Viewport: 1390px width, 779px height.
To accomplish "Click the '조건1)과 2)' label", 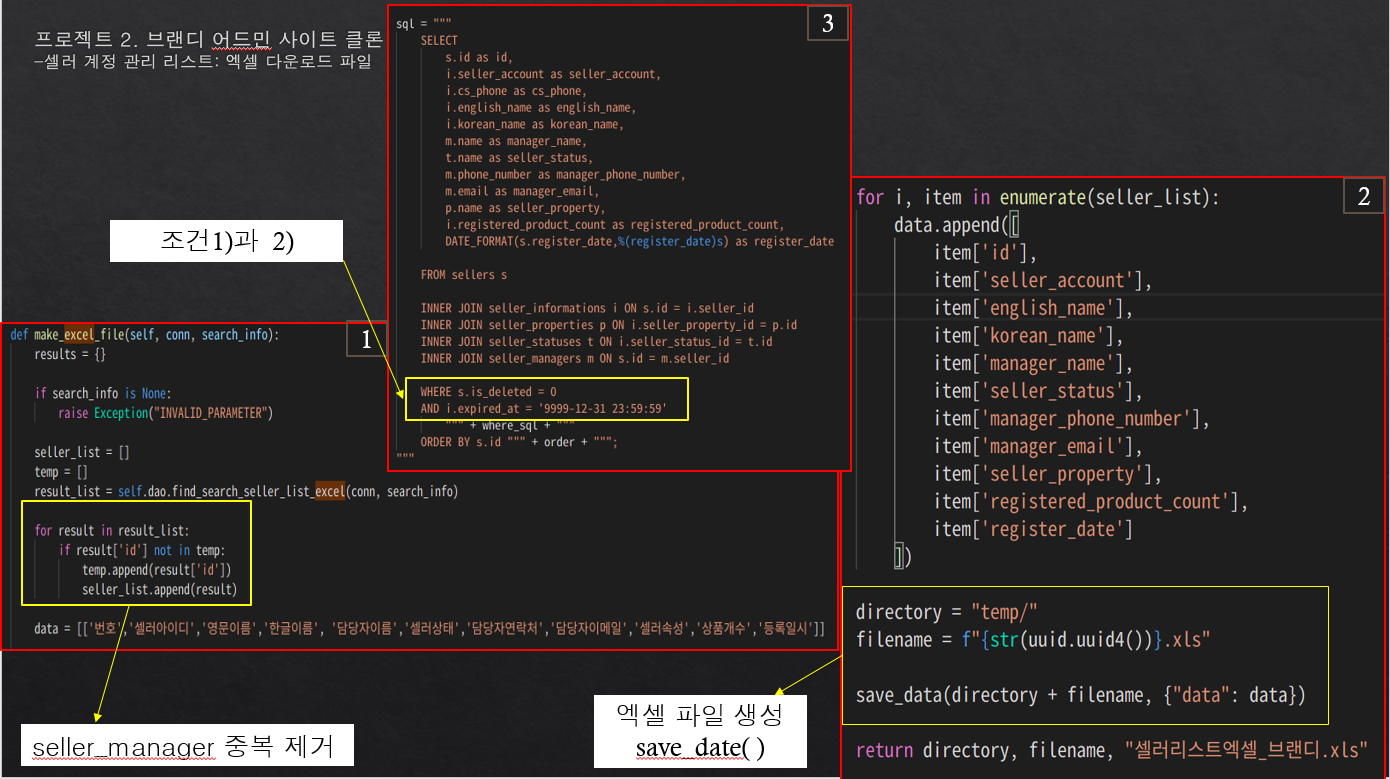I will [228, 242].
